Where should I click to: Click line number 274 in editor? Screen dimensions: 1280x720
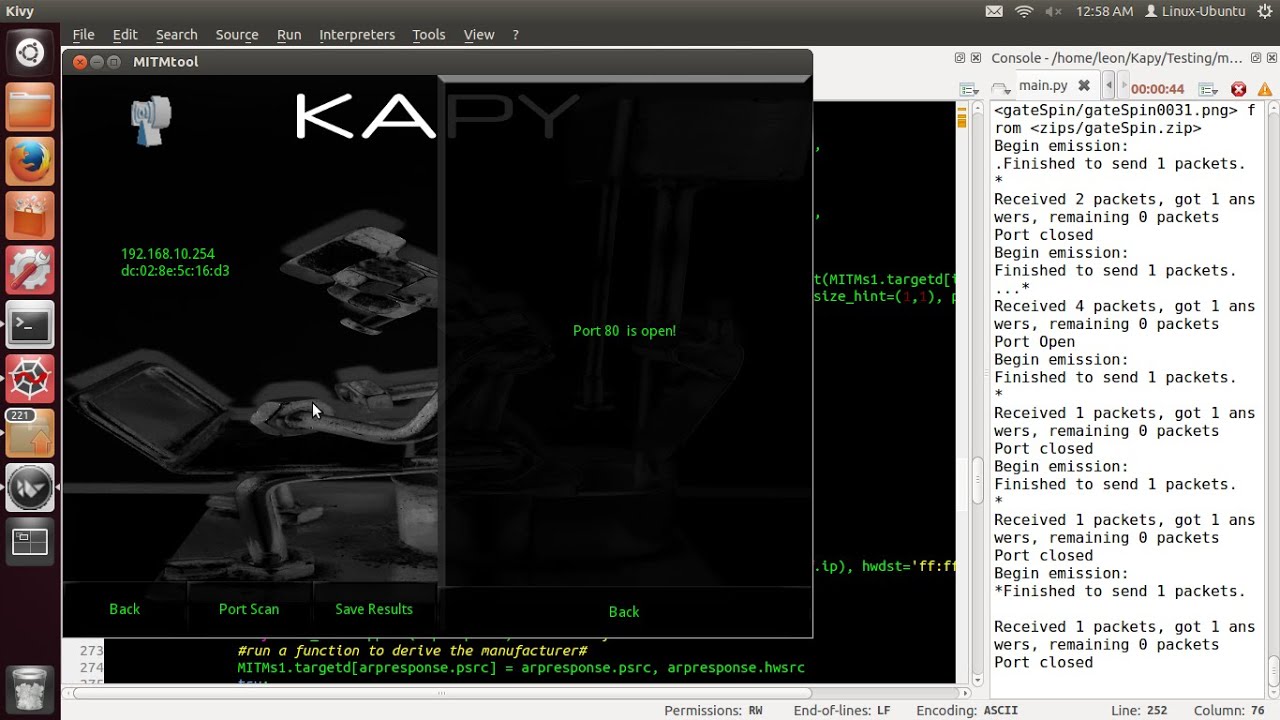click(x=91, y=667)
